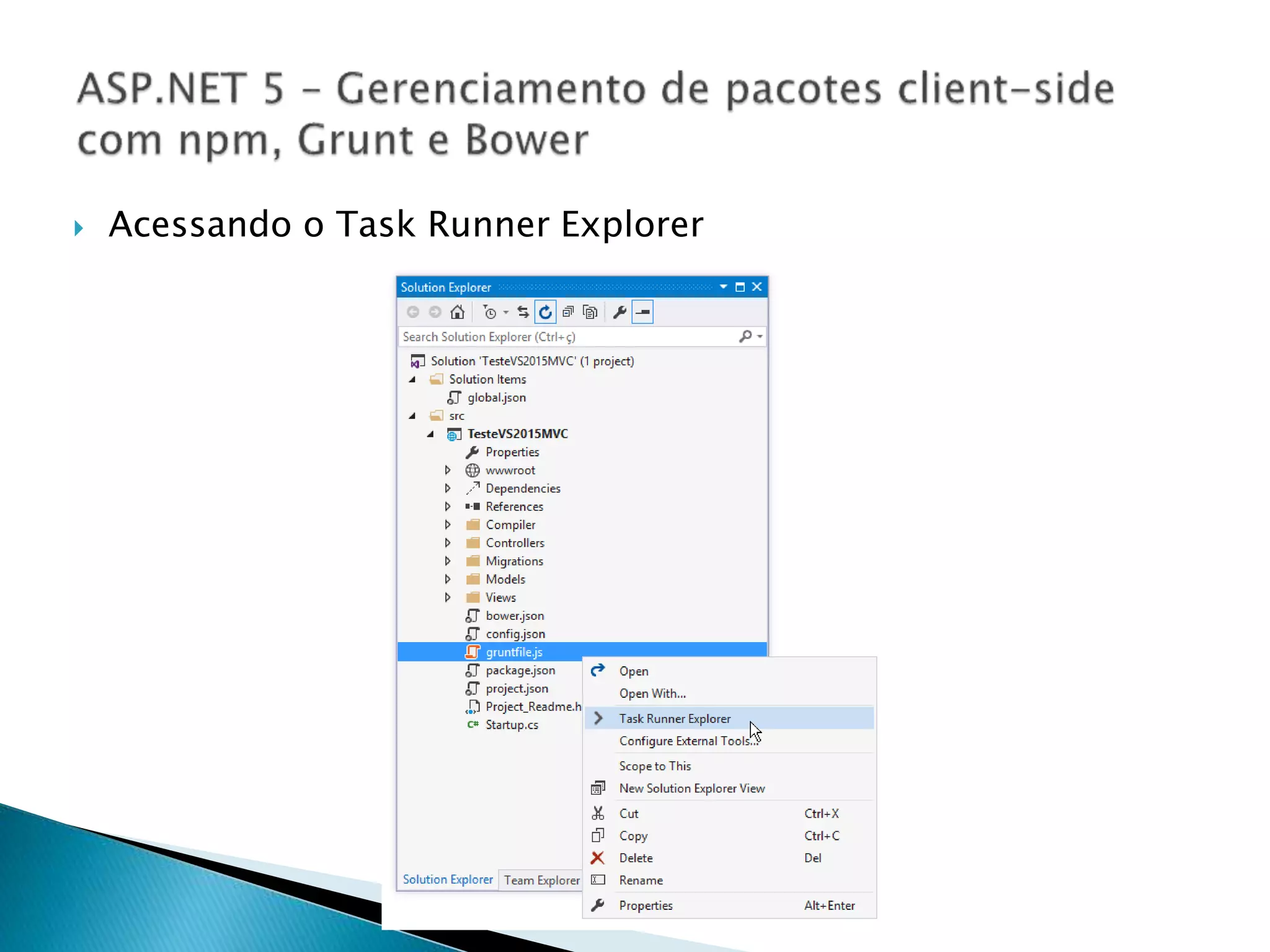
Task: Choose Delete from the context menu
Action: (729, 858)
